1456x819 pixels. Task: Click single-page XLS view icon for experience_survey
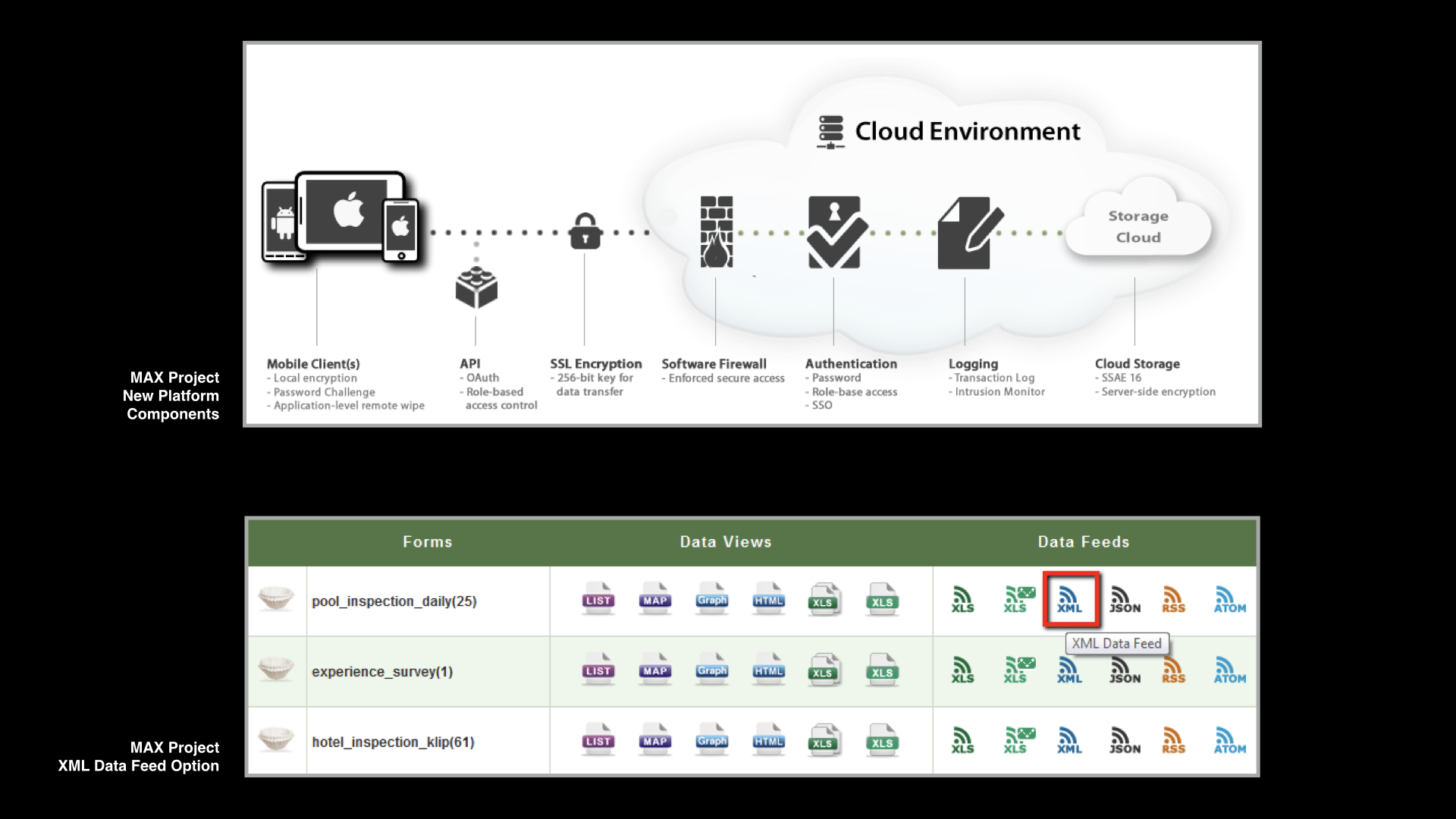pyautogui.click(x=883, y=670)
